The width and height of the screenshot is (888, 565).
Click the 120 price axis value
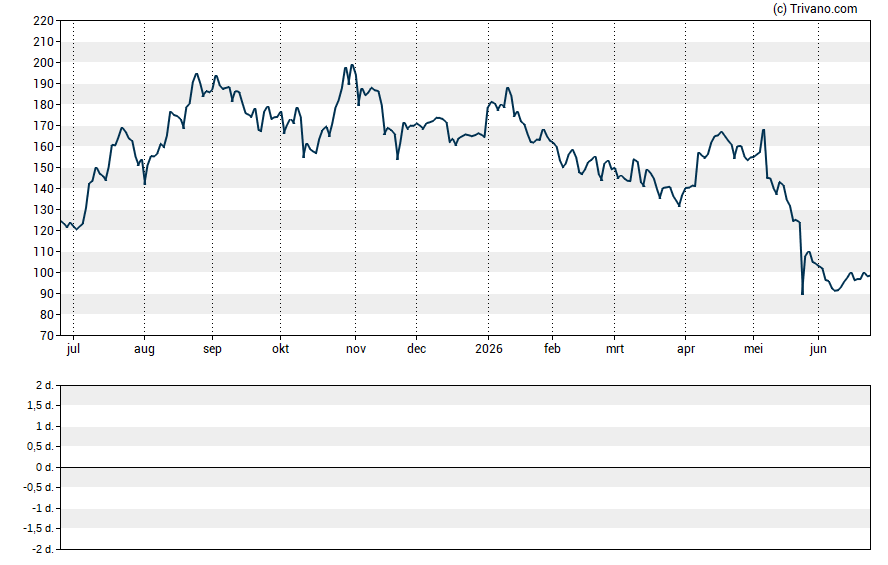44,231
